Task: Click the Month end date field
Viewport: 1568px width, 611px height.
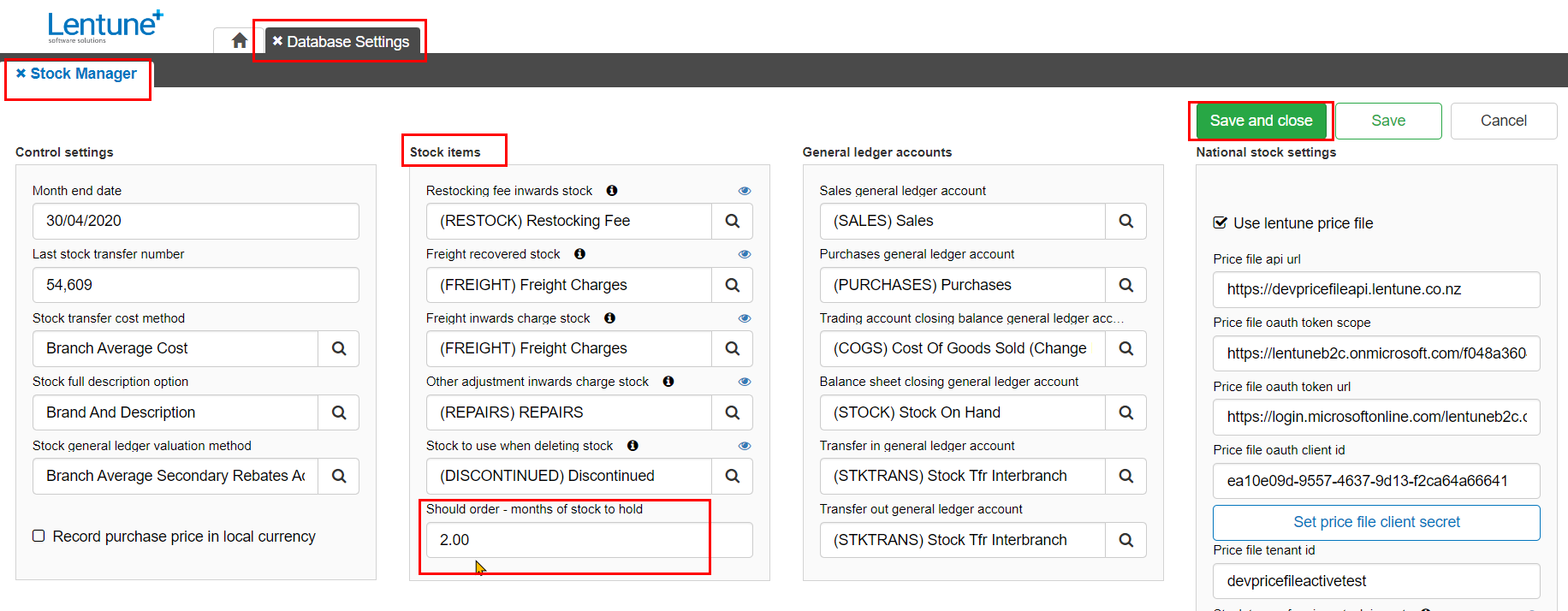Action: pos(195,222)
